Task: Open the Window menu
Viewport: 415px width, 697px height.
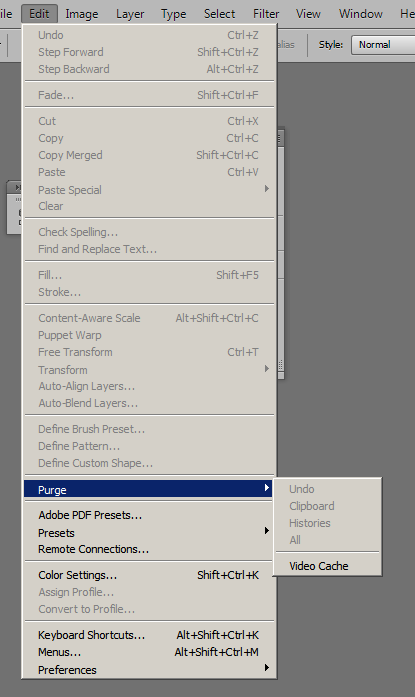Action: (x=361, y=14)
